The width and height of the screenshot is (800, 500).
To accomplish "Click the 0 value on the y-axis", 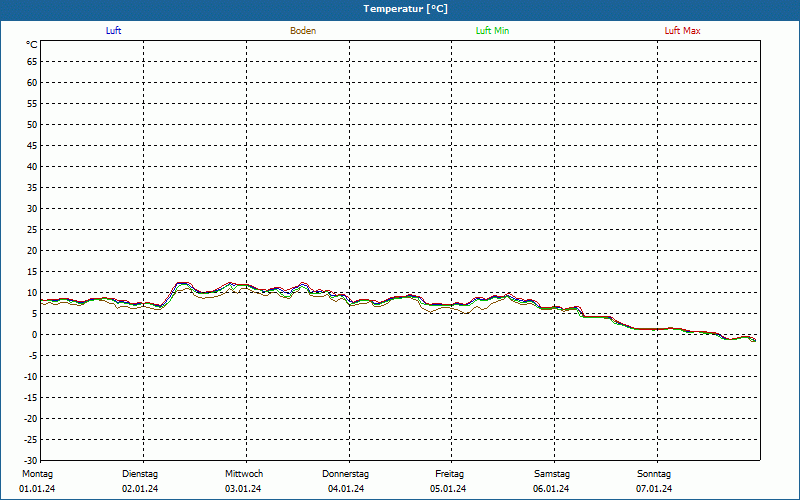I will point(35,335).
